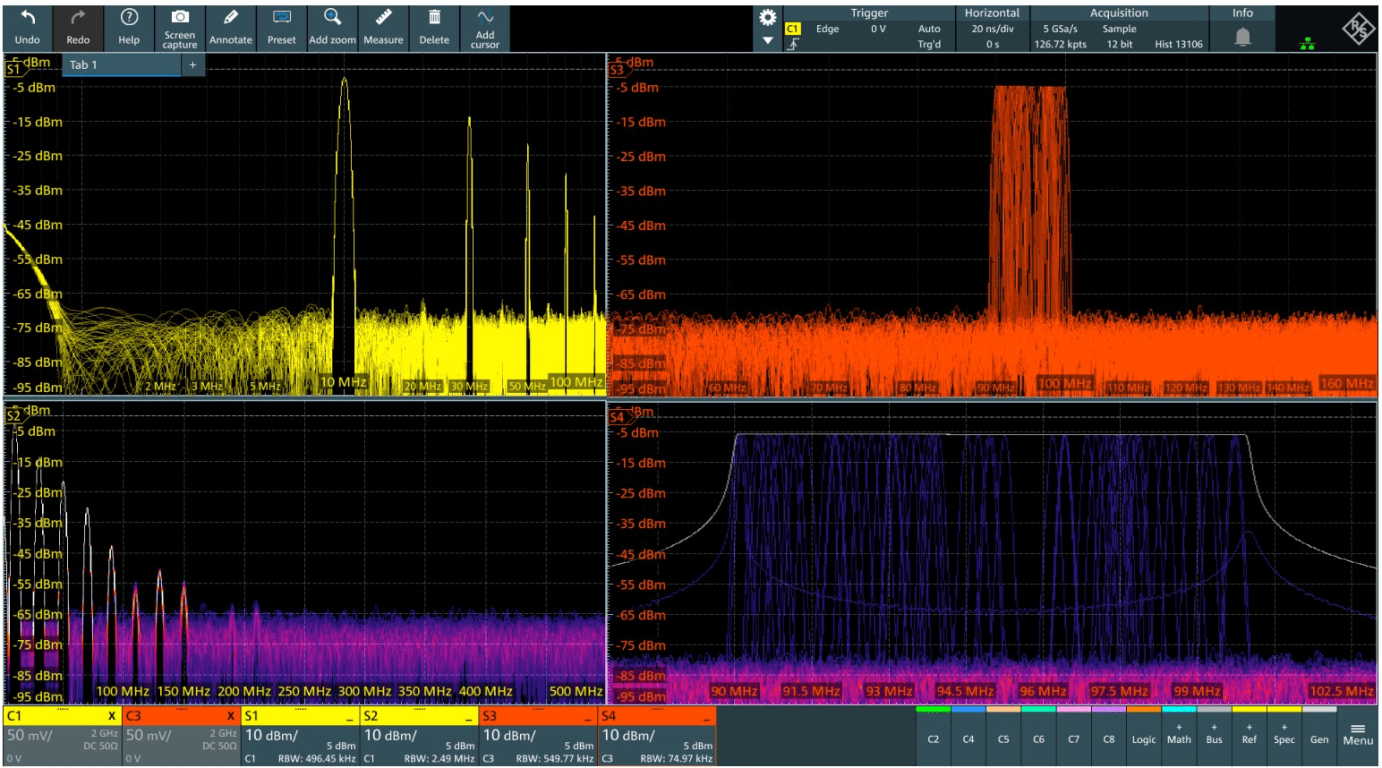1382x768 pixels.
Task: Open the settings gear icon
Action: (768, 17)
